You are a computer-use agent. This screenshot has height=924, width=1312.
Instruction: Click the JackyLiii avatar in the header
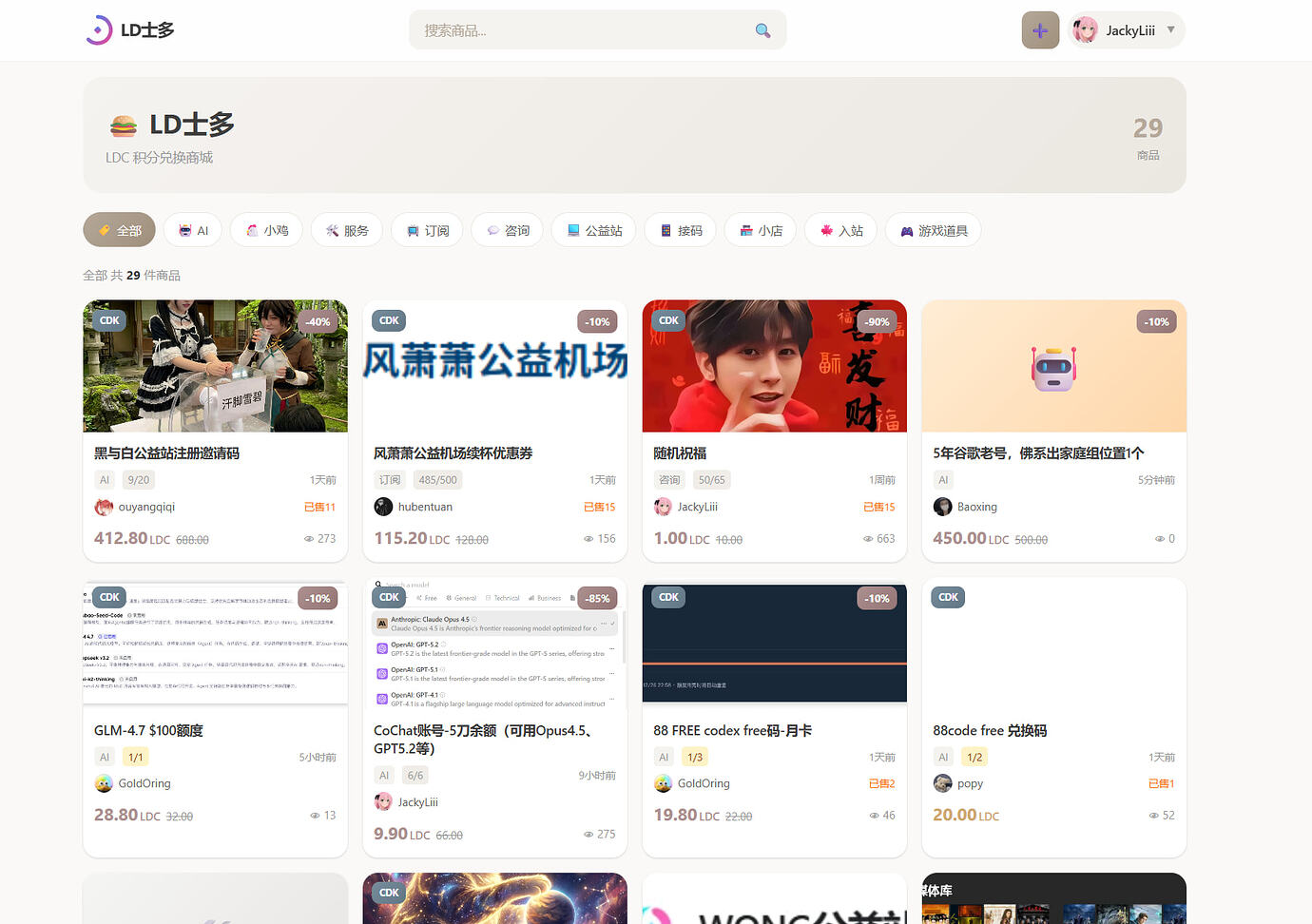1085,30
